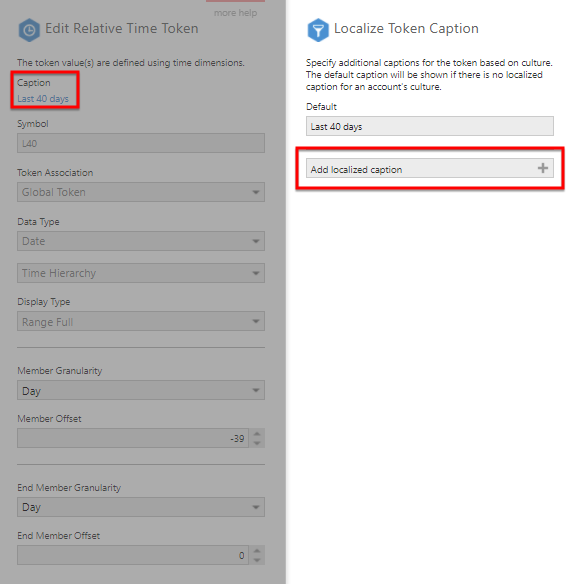Open the more help link

[x=235, y=13]
